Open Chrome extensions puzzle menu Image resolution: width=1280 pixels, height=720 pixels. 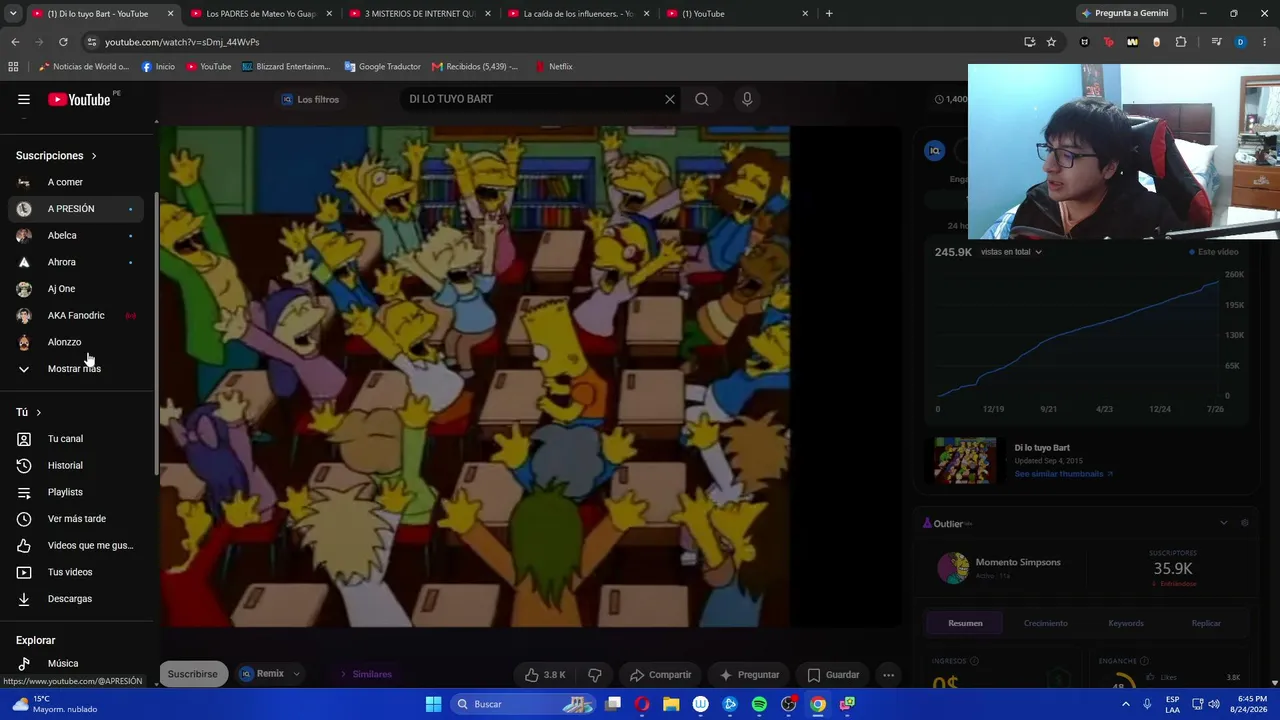[1181, 42]
